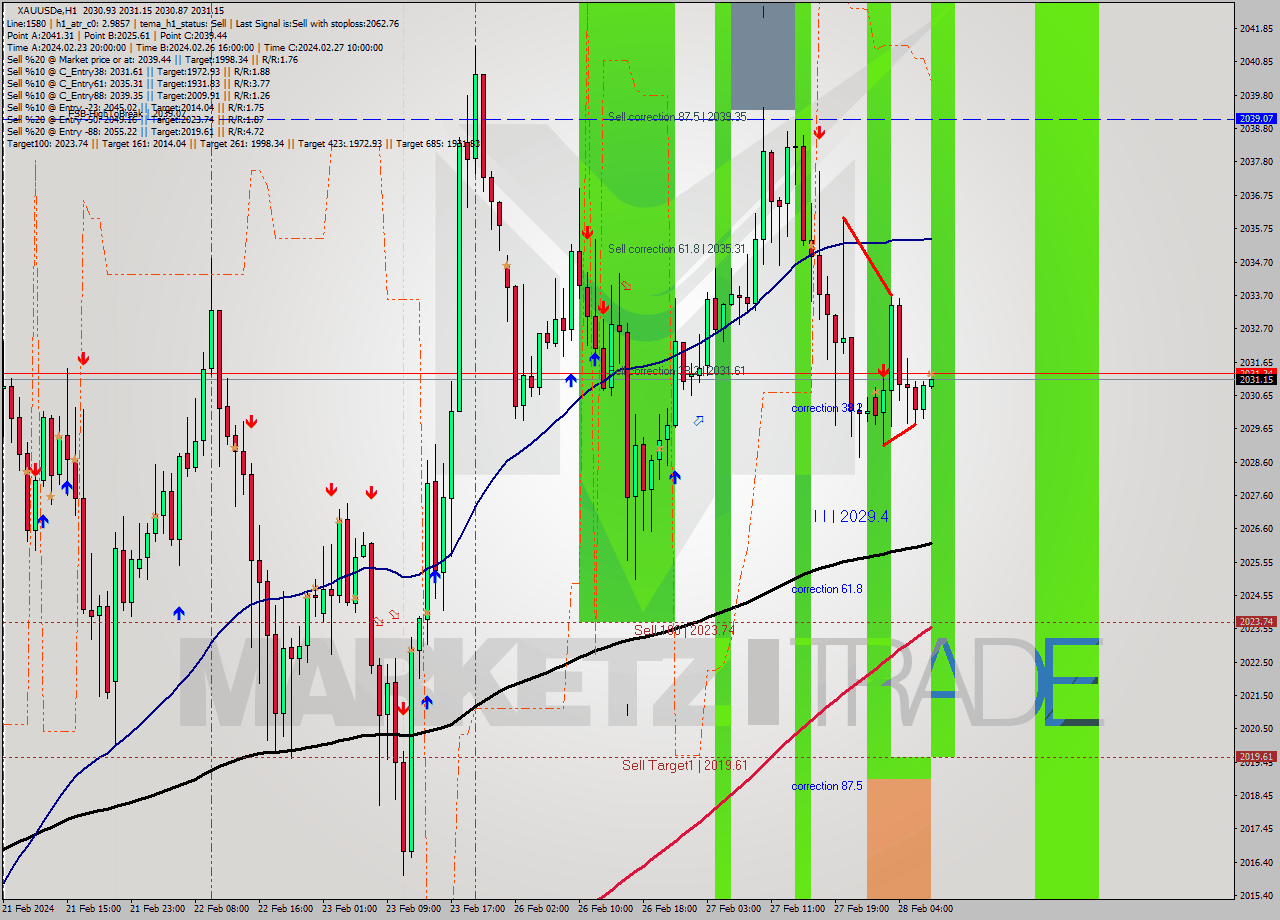
Task: Click the red 2023.74 price tag
Action: (1256, 621)
